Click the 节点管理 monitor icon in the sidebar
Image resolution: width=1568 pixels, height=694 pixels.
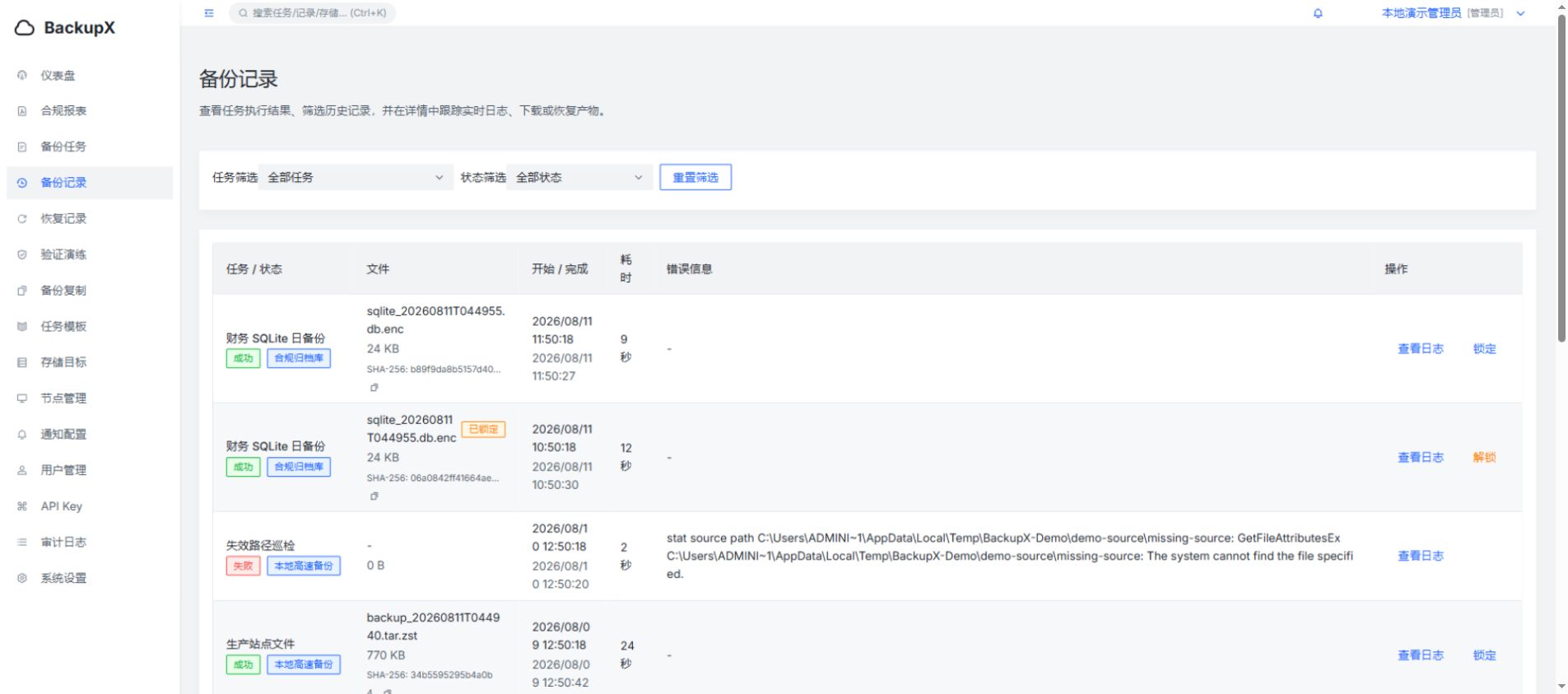(x=22, y=398)
